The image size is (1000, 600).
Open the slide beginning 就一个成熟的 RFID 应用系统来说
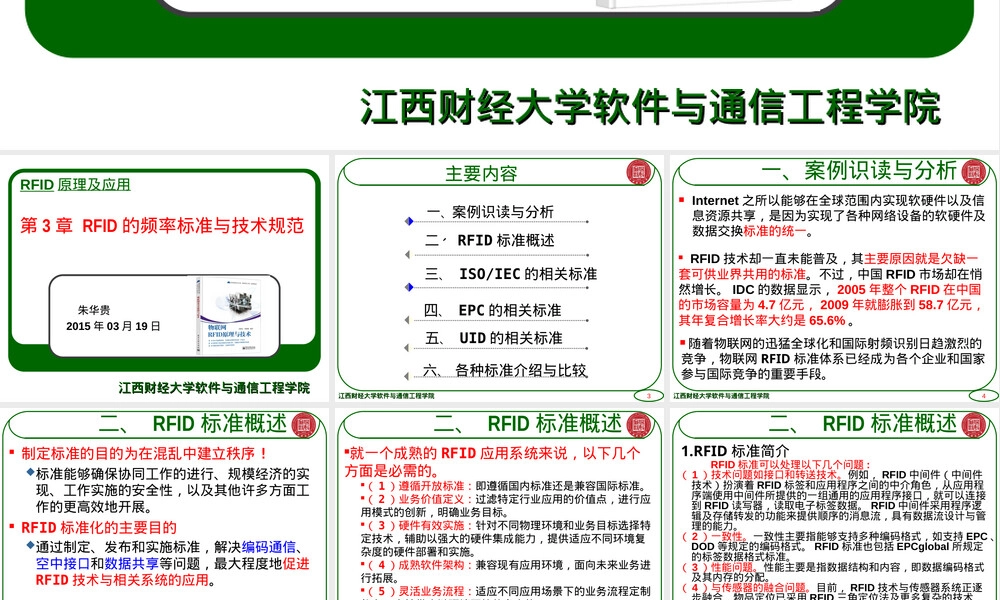point(499,504)
